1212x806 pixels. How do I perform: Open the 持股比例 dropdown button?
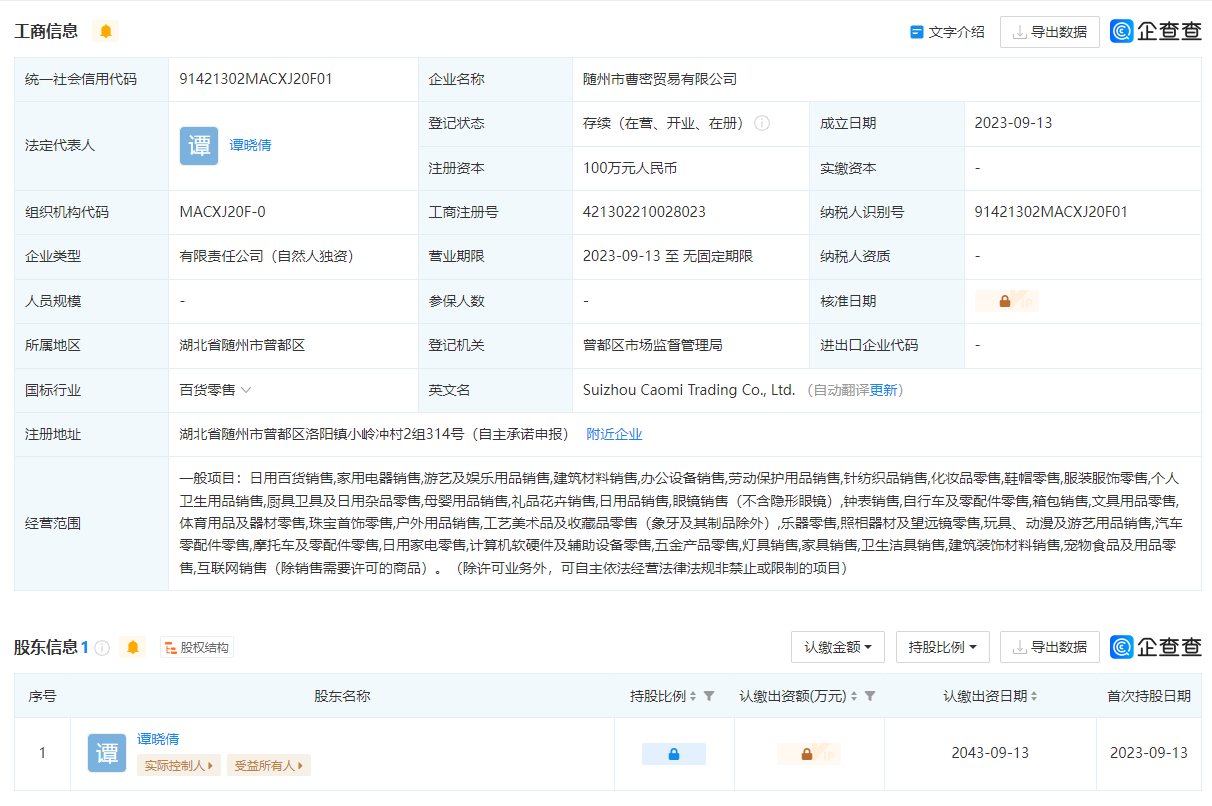(x=943, y=647)
